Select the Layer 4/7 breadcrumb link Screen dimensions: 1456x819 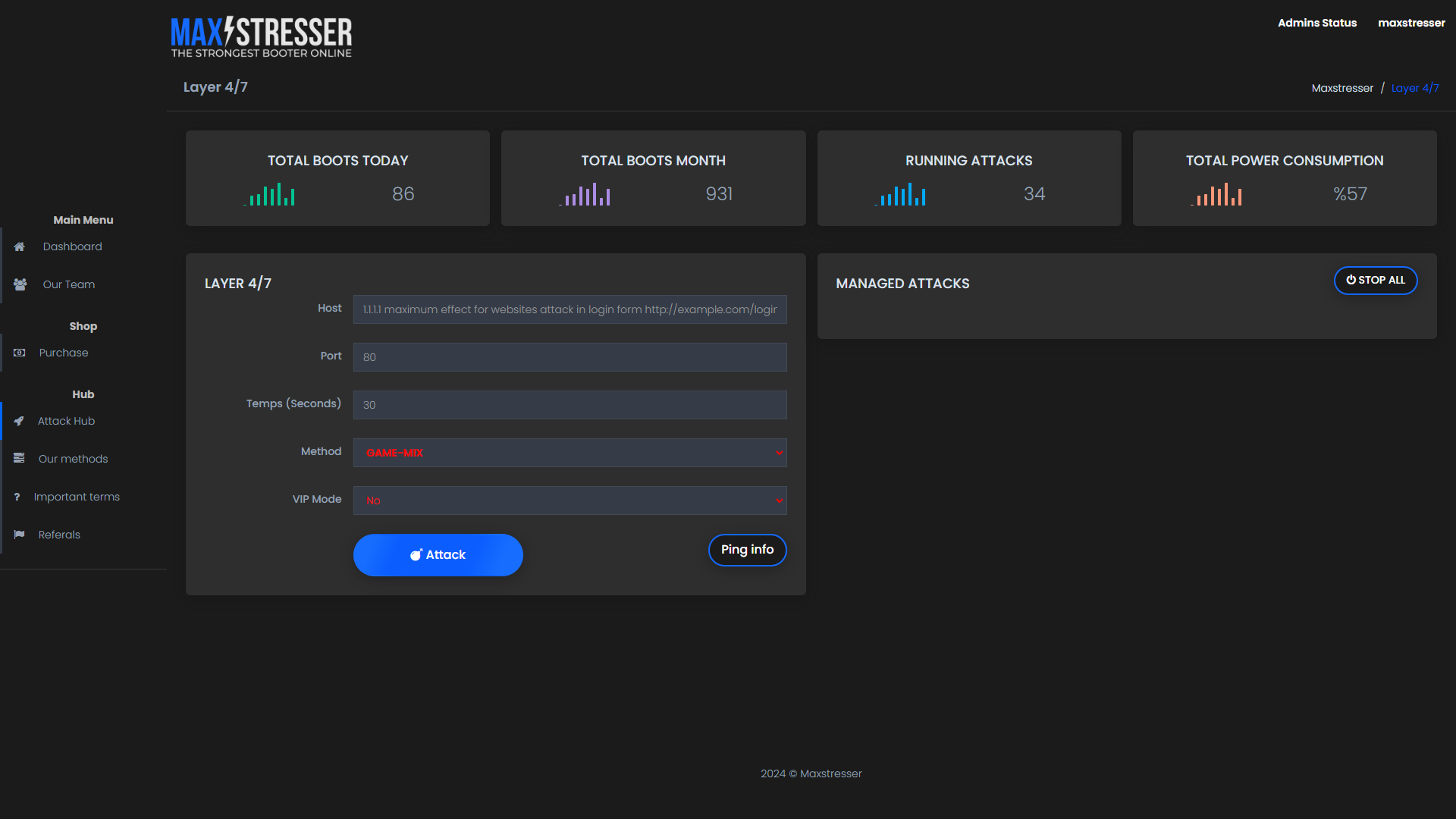pyautogui.click(x=1415, y=88)
